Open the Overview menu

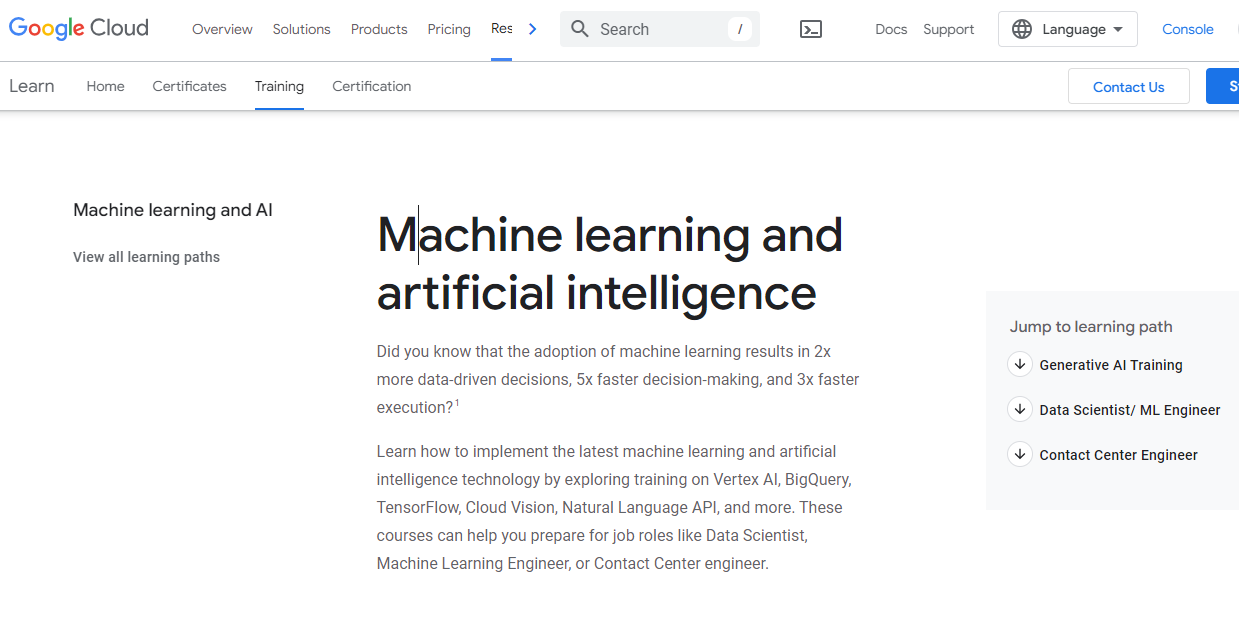222,30
